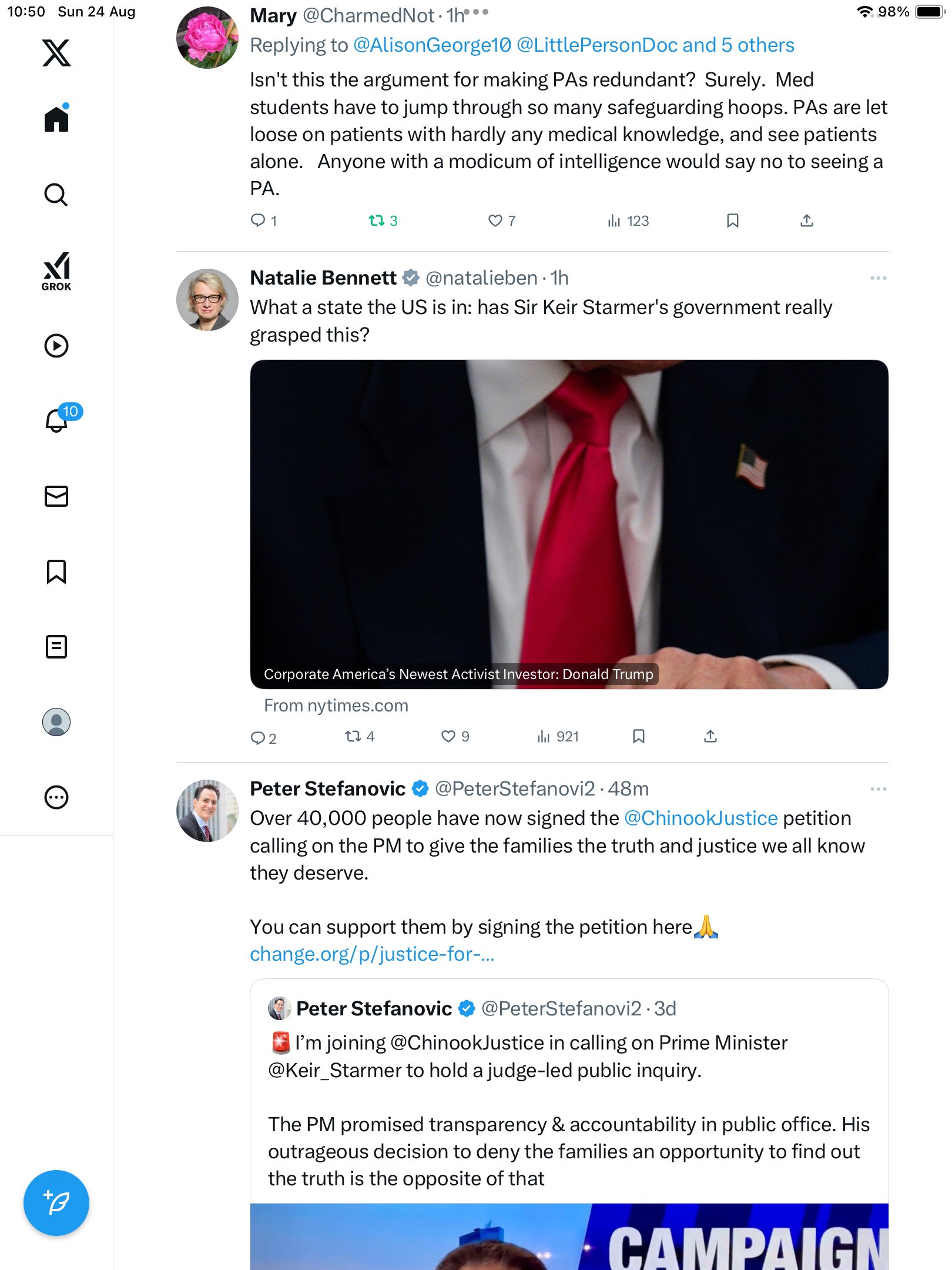Open the nytimes.com article card image
The width and height of the screenshot is (952, 1270).
click(569, 523)
